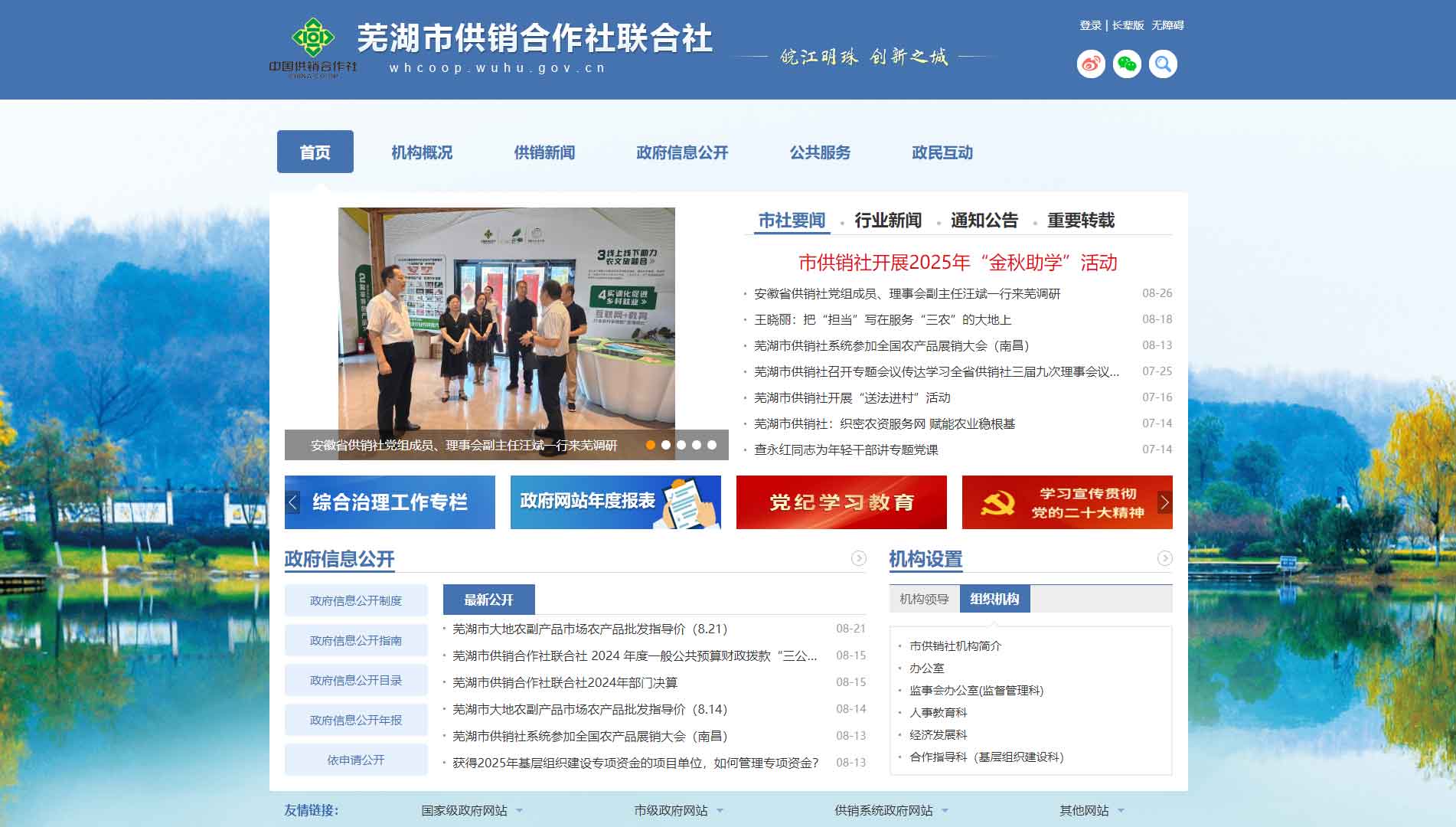Expand 供销系统政府网站 links dropdown

click(x=891, y=810)
